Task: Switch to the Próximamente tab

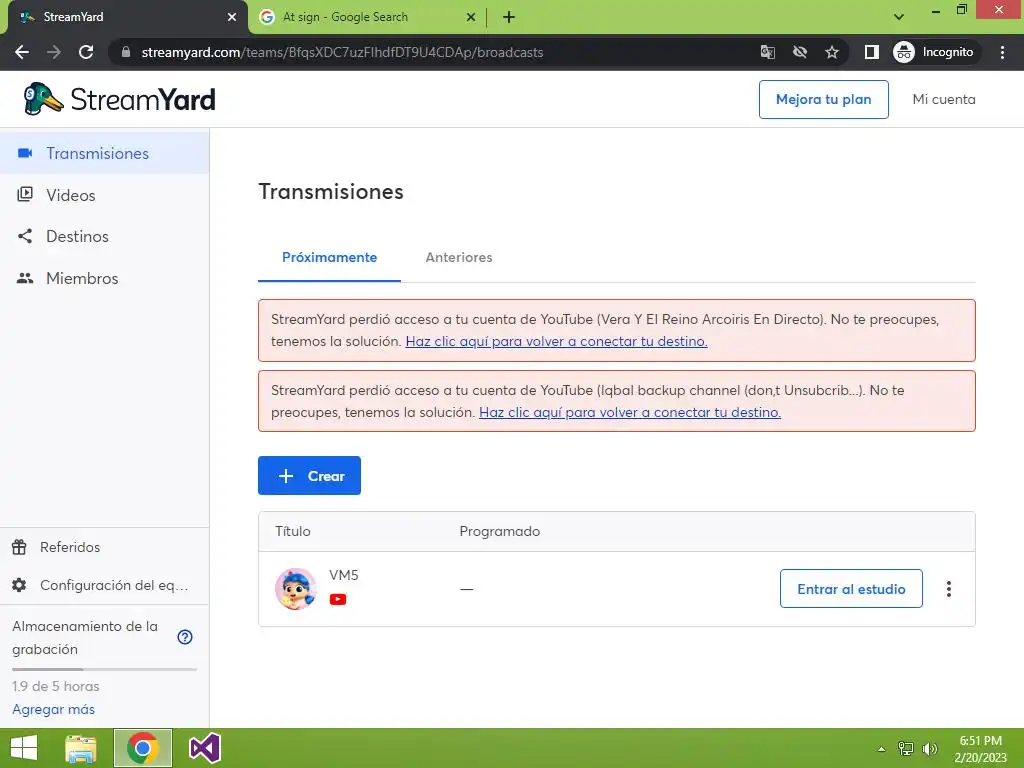Action: tap(329, 257)
